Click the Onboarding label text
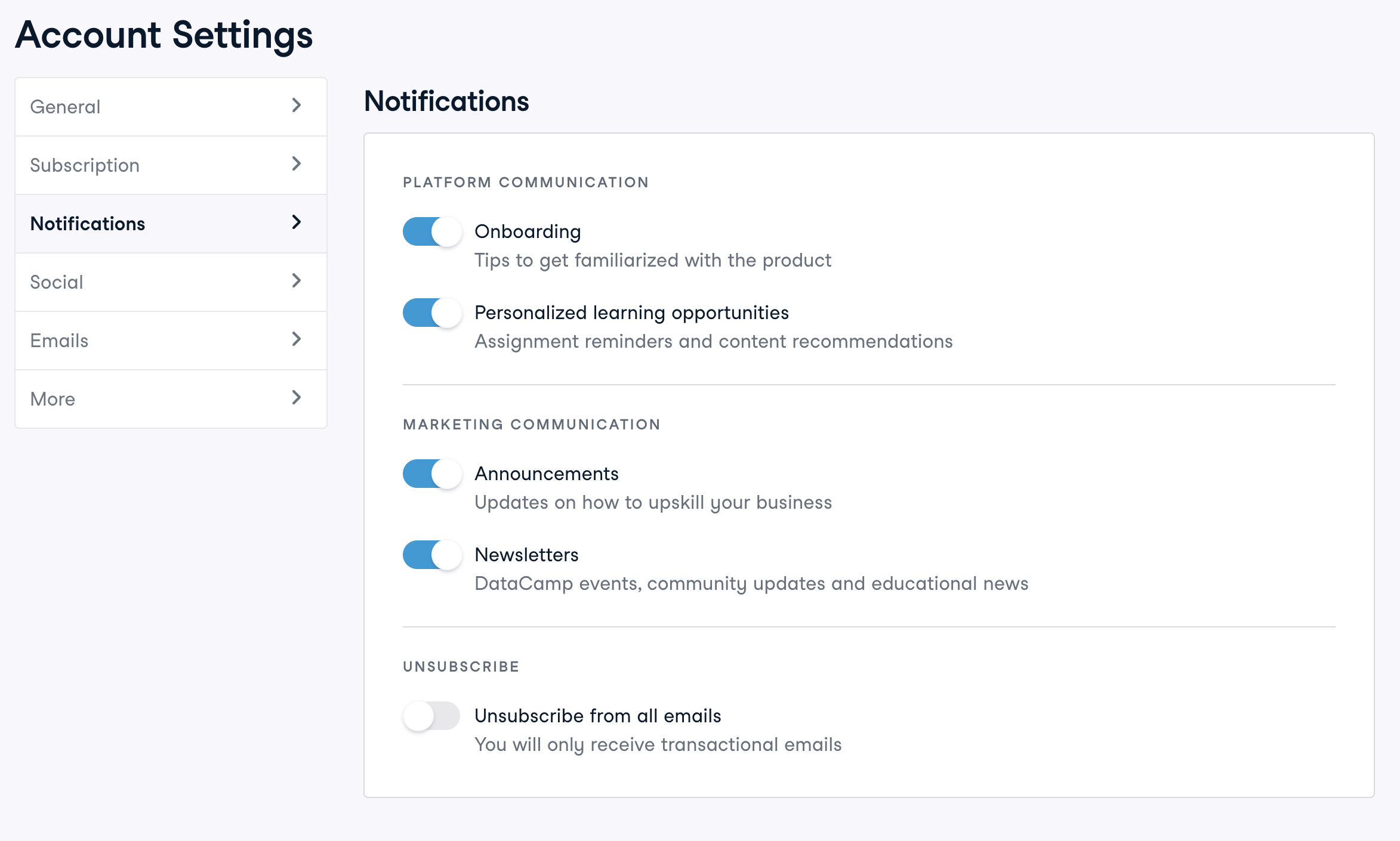Screen dimensions: 1400x841 528,232
